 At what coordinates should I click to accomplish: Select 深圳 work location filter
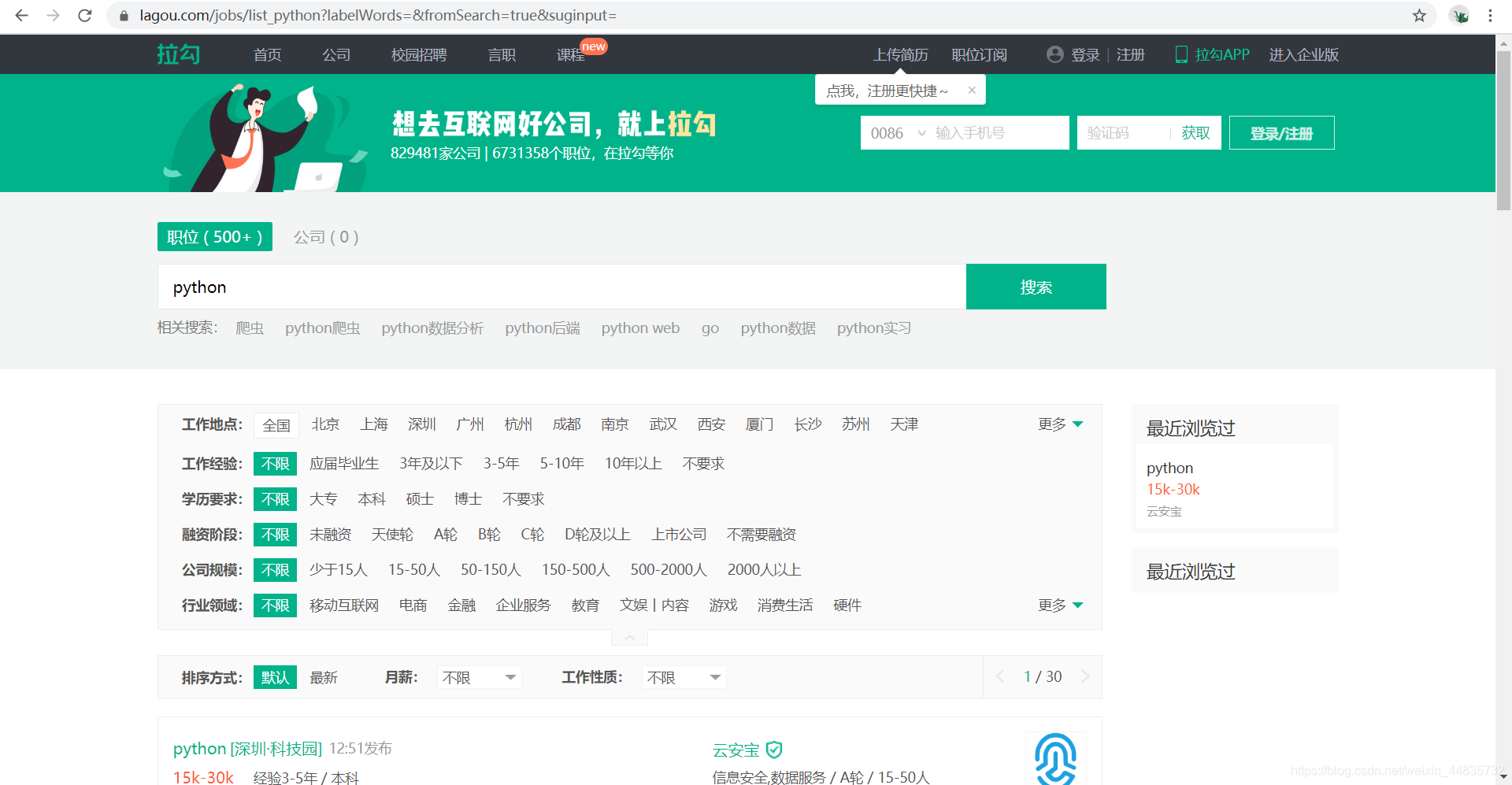[422, 424]
